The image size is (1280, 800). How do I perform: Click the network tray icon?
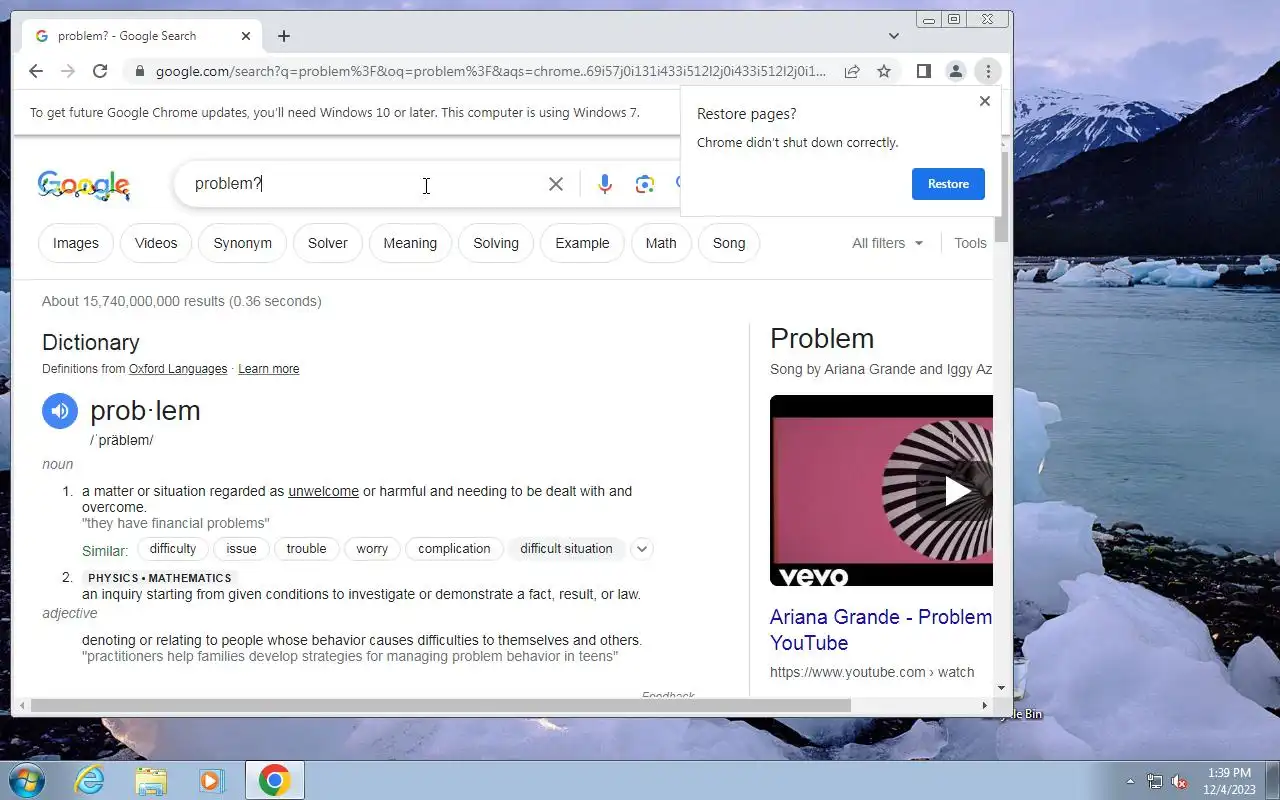1155,781
